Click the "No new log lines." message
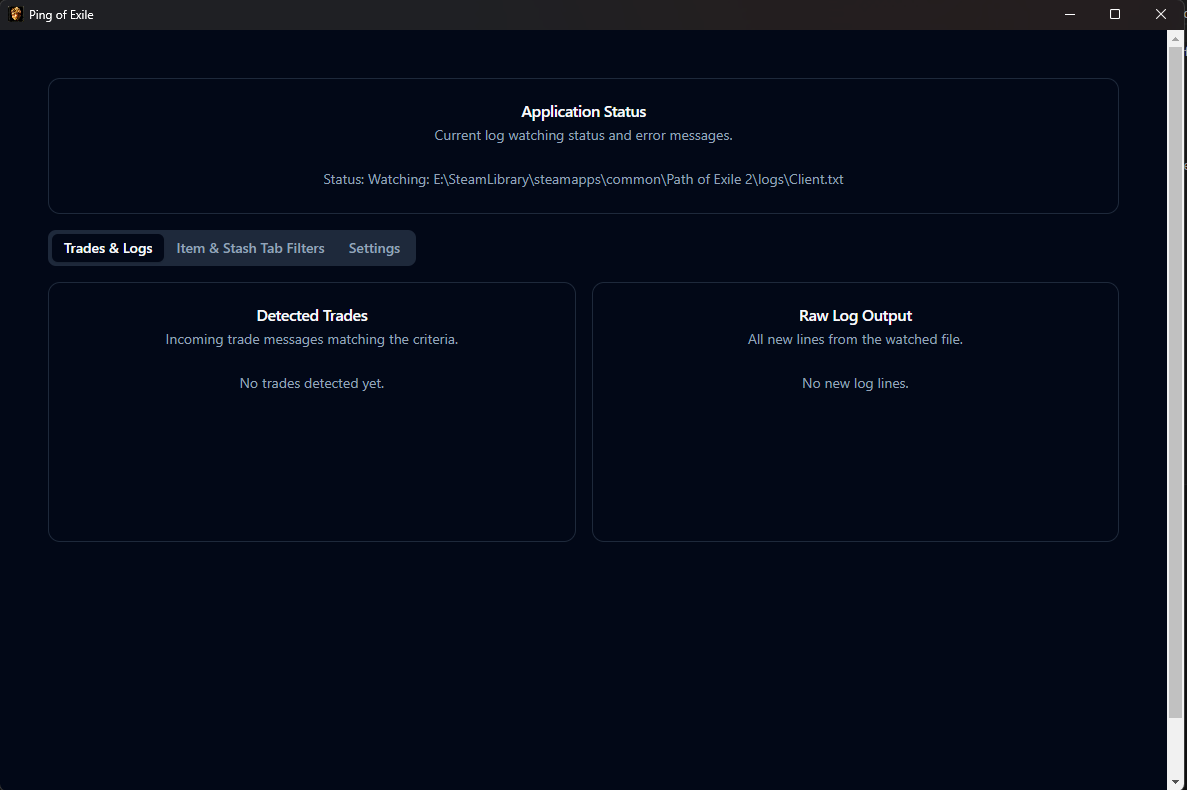 855,384
